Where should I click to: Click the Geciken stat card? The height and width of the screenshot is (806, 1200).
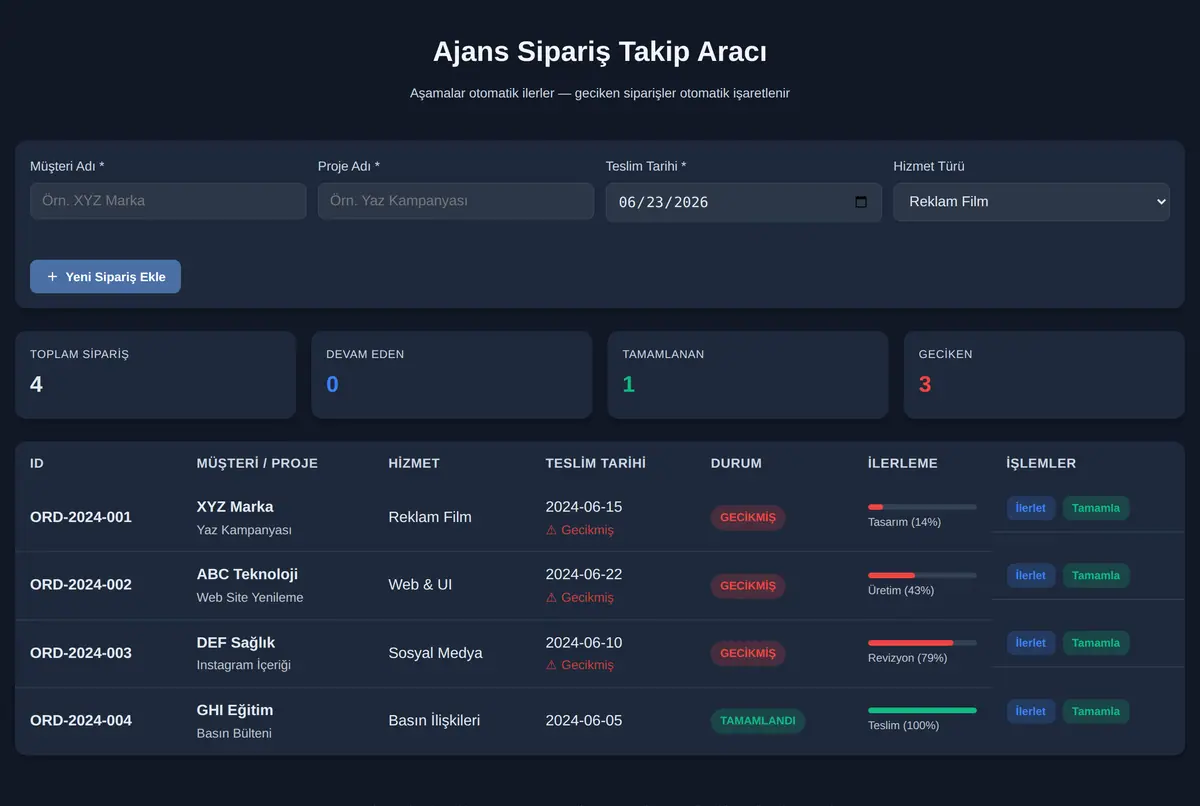[x=1044, y=375]
